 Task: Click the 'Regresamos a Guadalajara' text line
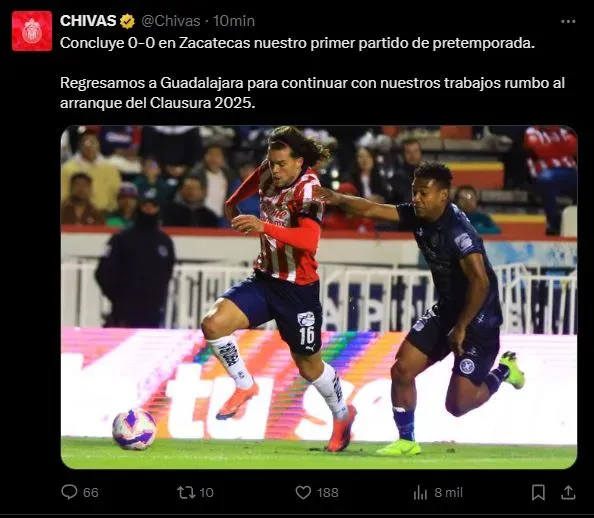pyautogui.click(x=312, y=83)
